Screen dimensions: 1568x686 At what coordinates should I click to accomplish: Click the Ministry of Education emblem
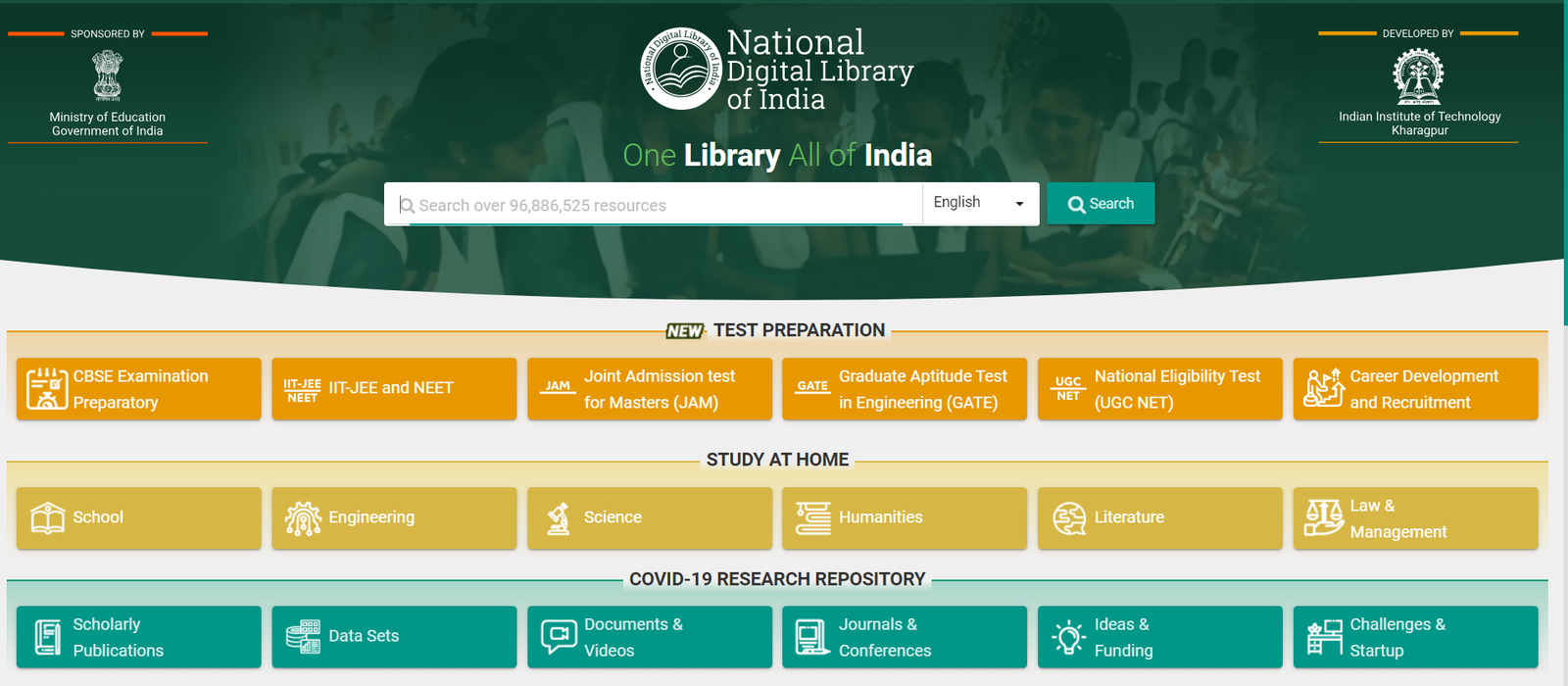(107, 75)
